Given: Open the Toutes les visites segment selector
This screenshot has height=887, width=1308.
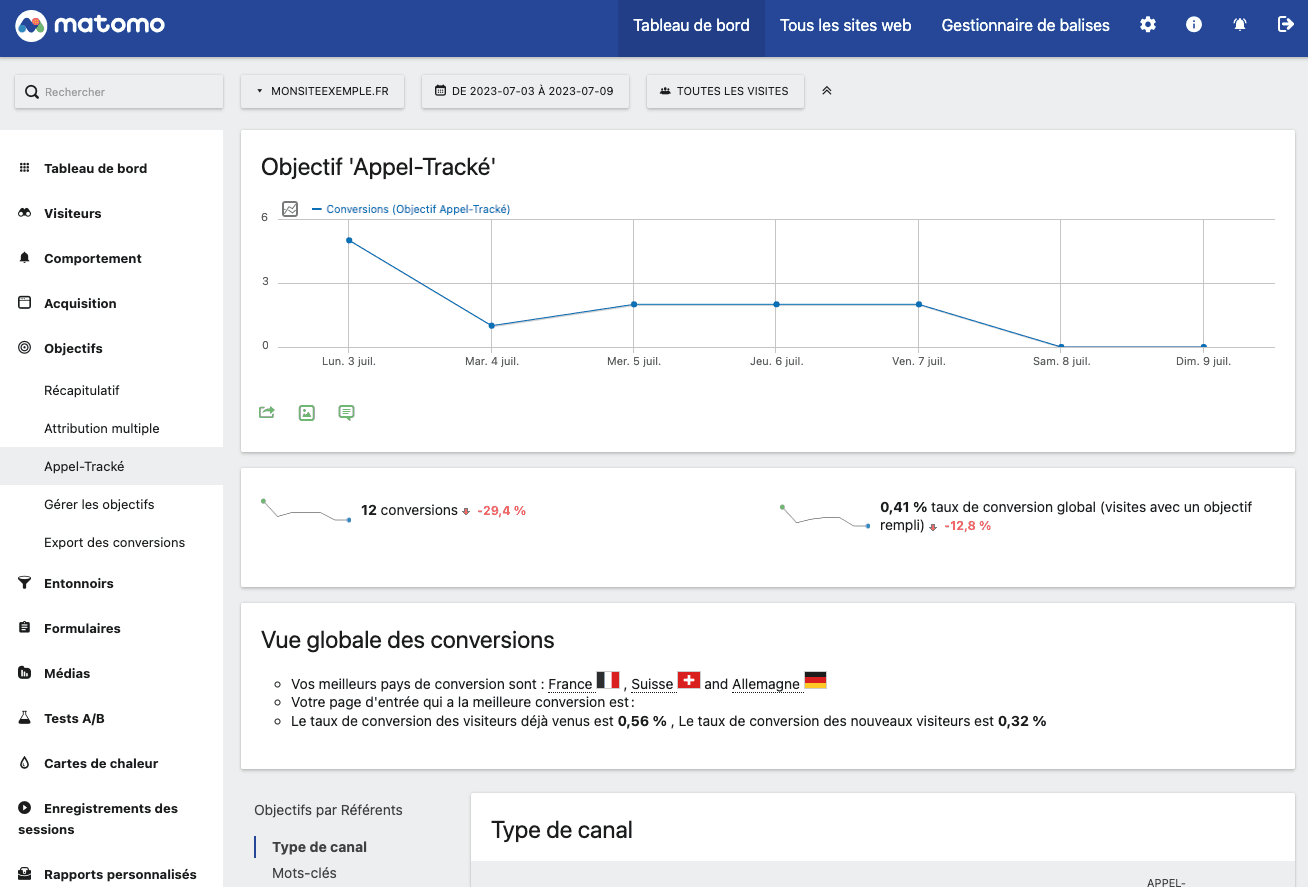Looking at the screenshot, I should (x=725, y=91).
